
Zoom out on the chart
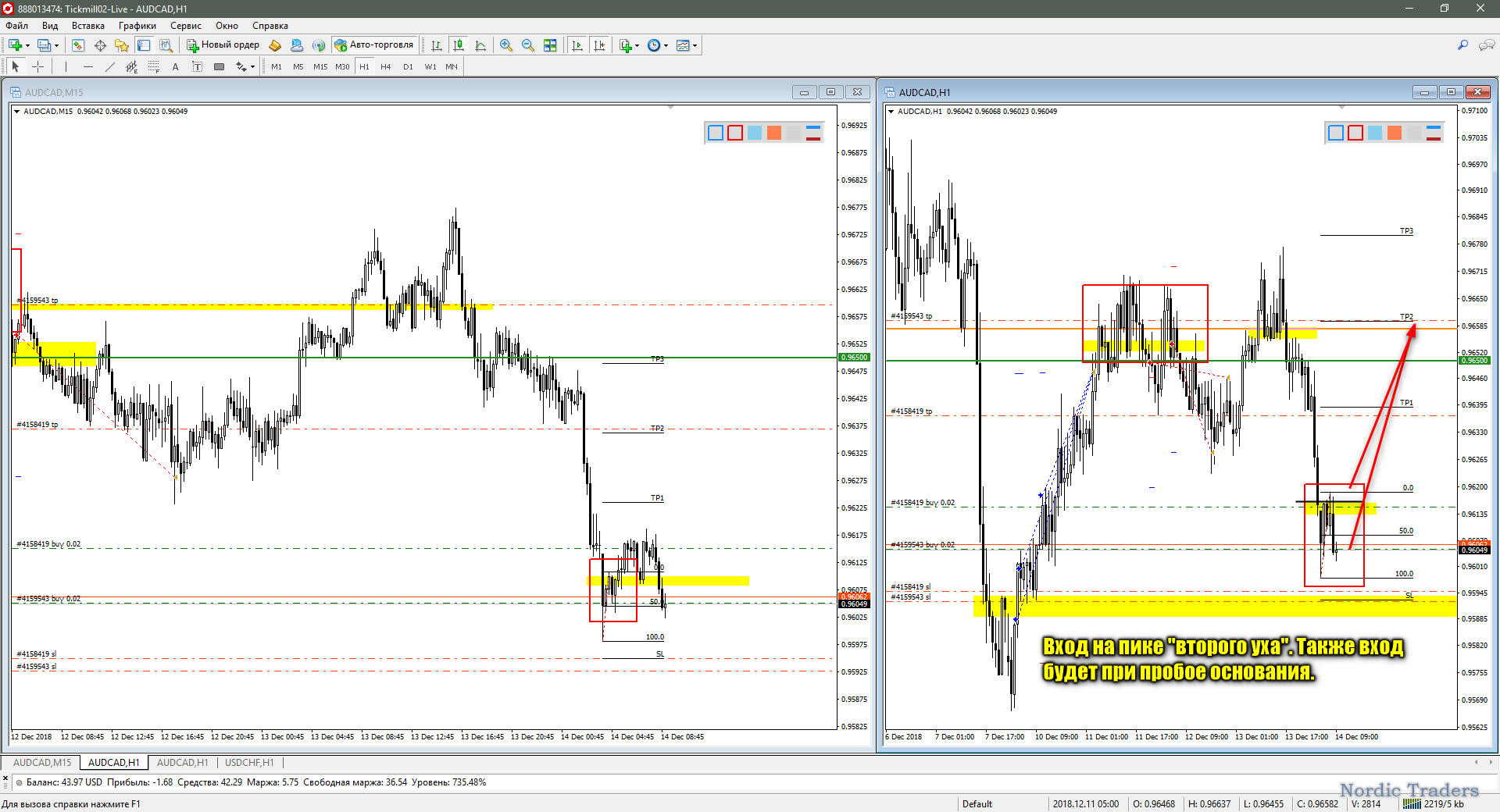coord(528,45)
